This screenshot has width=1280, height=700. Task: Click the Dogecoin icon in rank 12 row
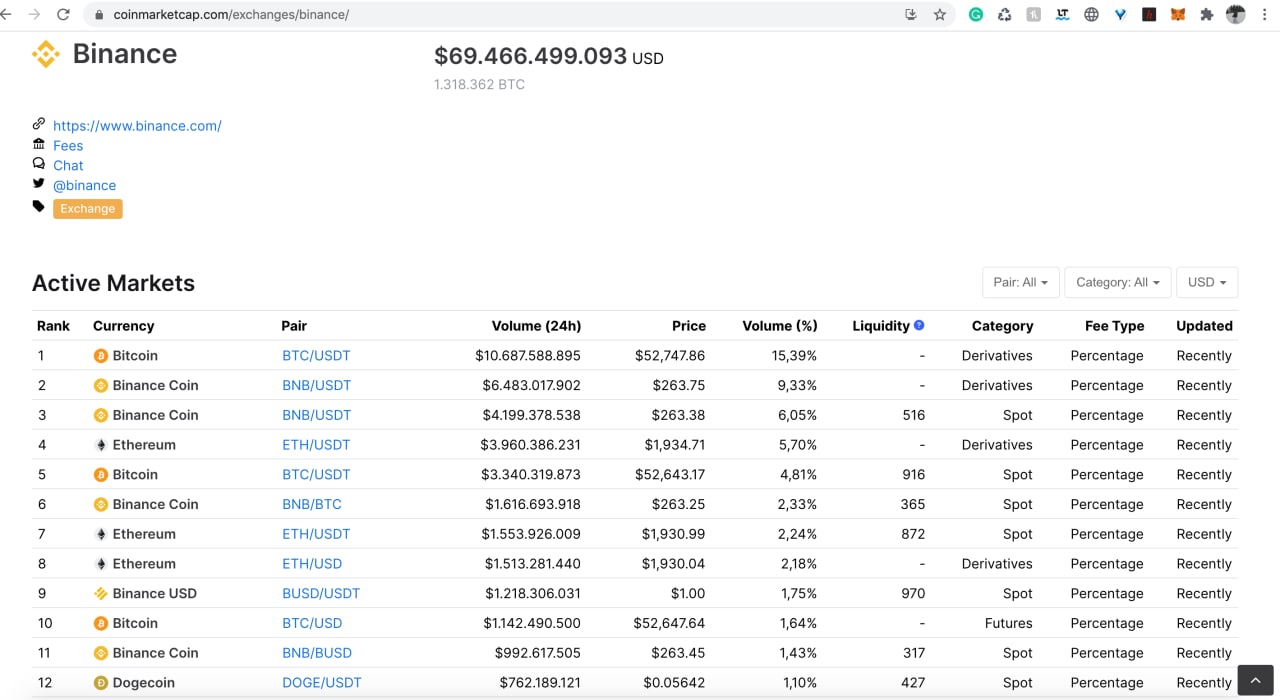[100, 683]
